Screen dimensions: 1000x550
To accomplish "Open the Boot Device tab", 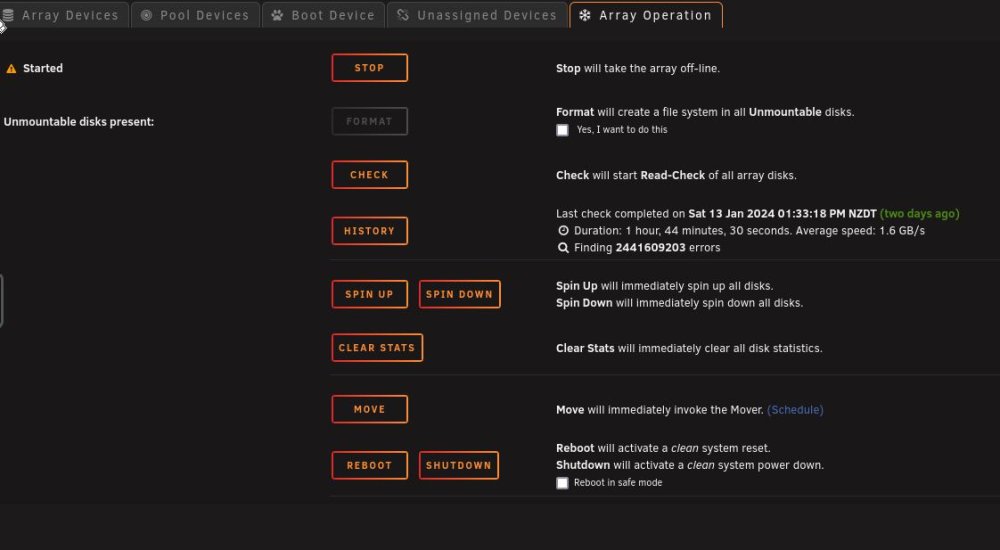I will pyautogui.click(x=323, y=15).
